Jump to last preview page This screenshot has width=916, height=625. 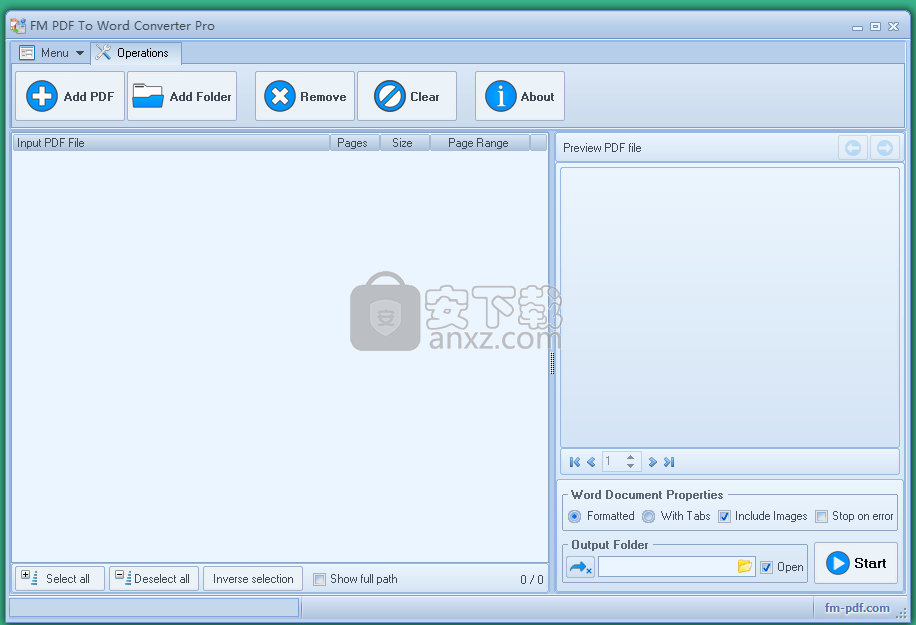(669, 462)
